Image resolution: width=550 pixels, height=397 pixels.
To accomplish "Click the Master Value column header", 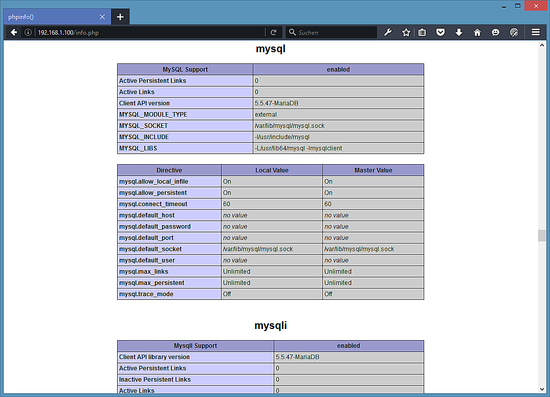I will pyautogui.click(x=373, y=170).
